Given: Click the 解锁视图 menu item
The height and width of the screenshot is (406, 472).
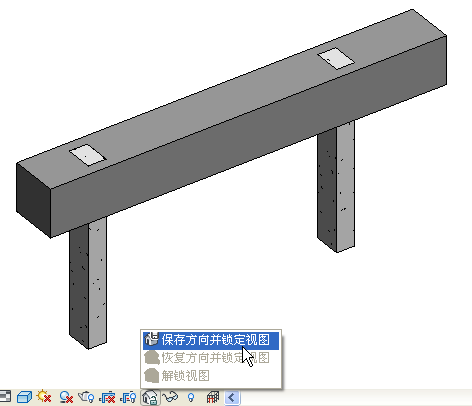Looking at the screenshot, I should 211,376.
